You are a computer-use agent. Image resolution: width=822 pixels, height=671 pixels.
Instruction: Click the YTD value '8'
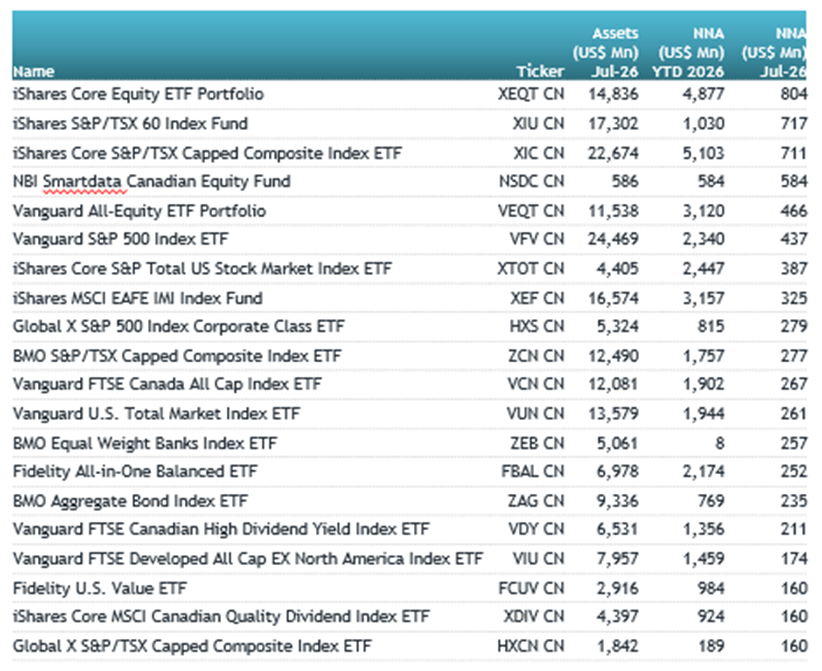[x=720, y=443]
